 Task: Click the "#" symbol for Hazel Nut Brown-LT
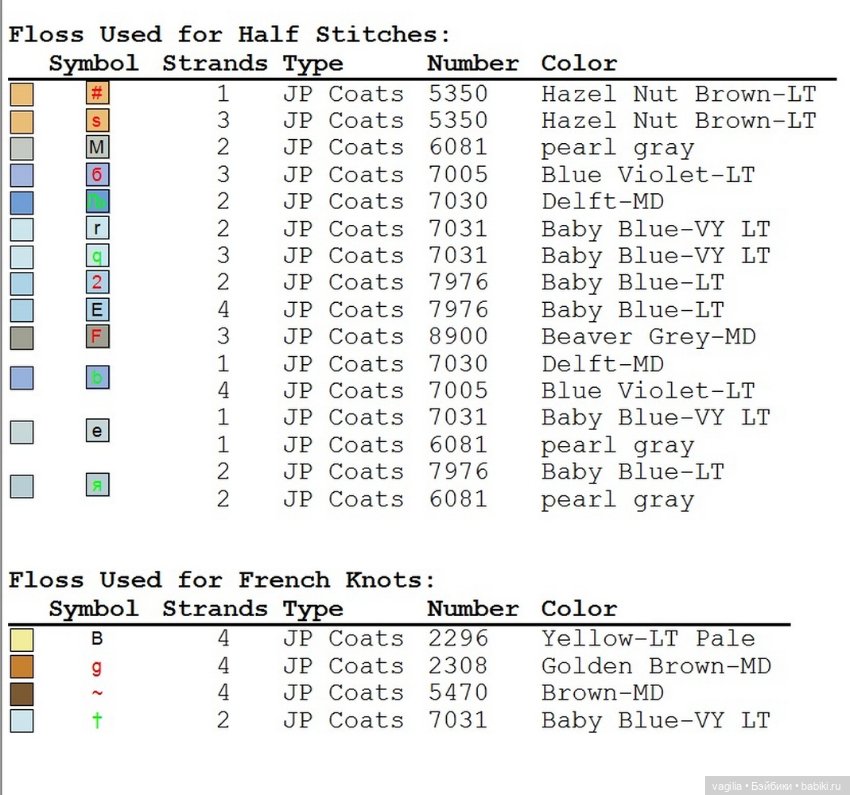pyautogui.click(x=97, y=94)
